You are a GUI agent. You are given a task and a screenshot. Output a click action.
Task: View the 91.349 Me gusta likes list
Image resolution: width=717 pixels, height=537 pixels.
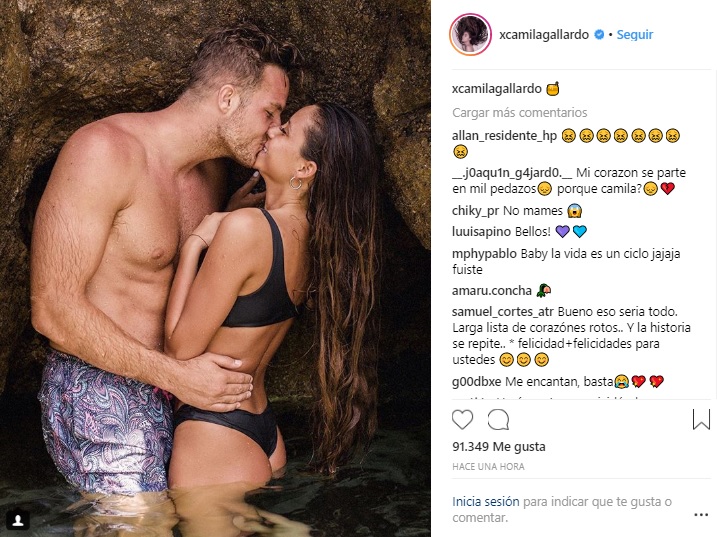[x=499, y=446]
